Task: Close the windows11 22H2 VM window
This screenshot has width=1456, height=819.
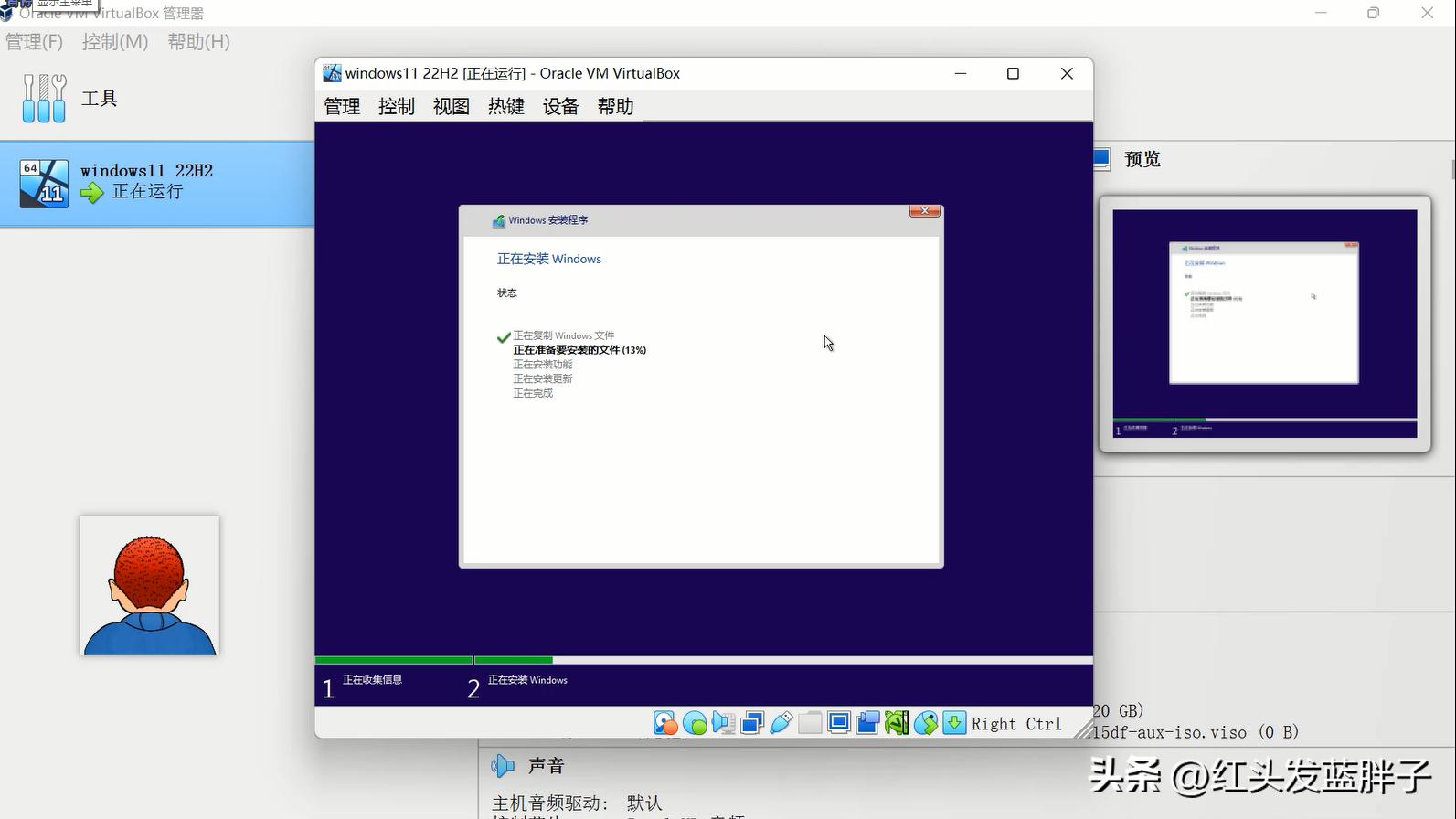Action: [1067, 73]
